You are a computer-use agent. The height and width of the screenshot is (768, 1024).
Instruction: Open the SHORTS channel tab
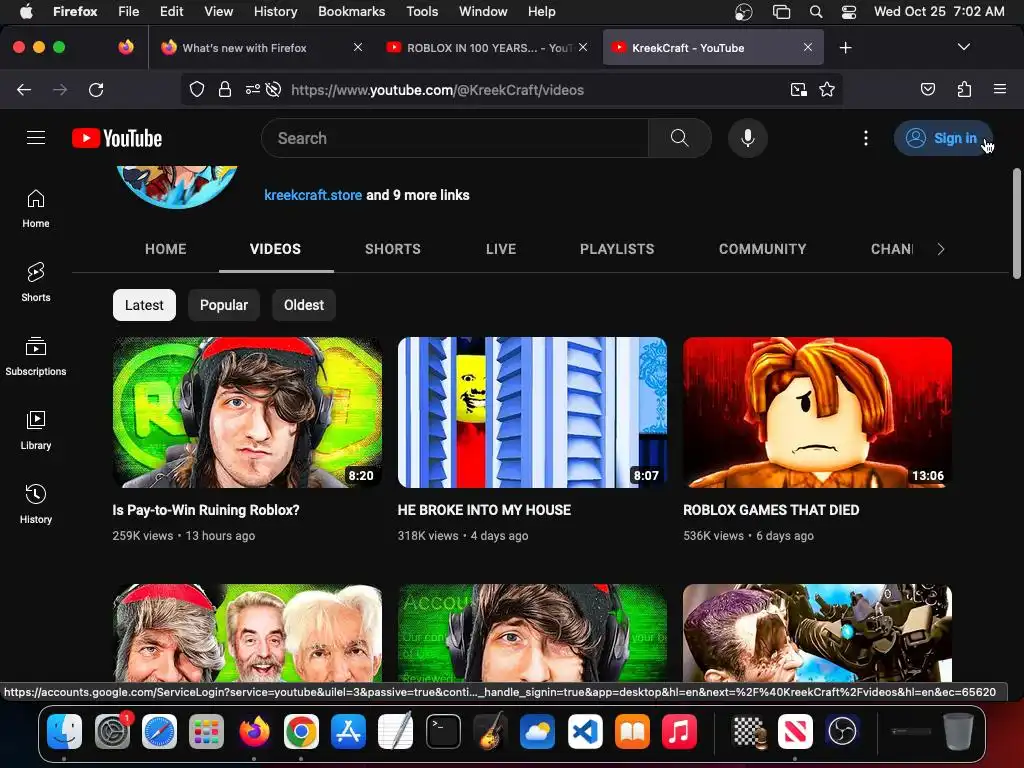392,249
